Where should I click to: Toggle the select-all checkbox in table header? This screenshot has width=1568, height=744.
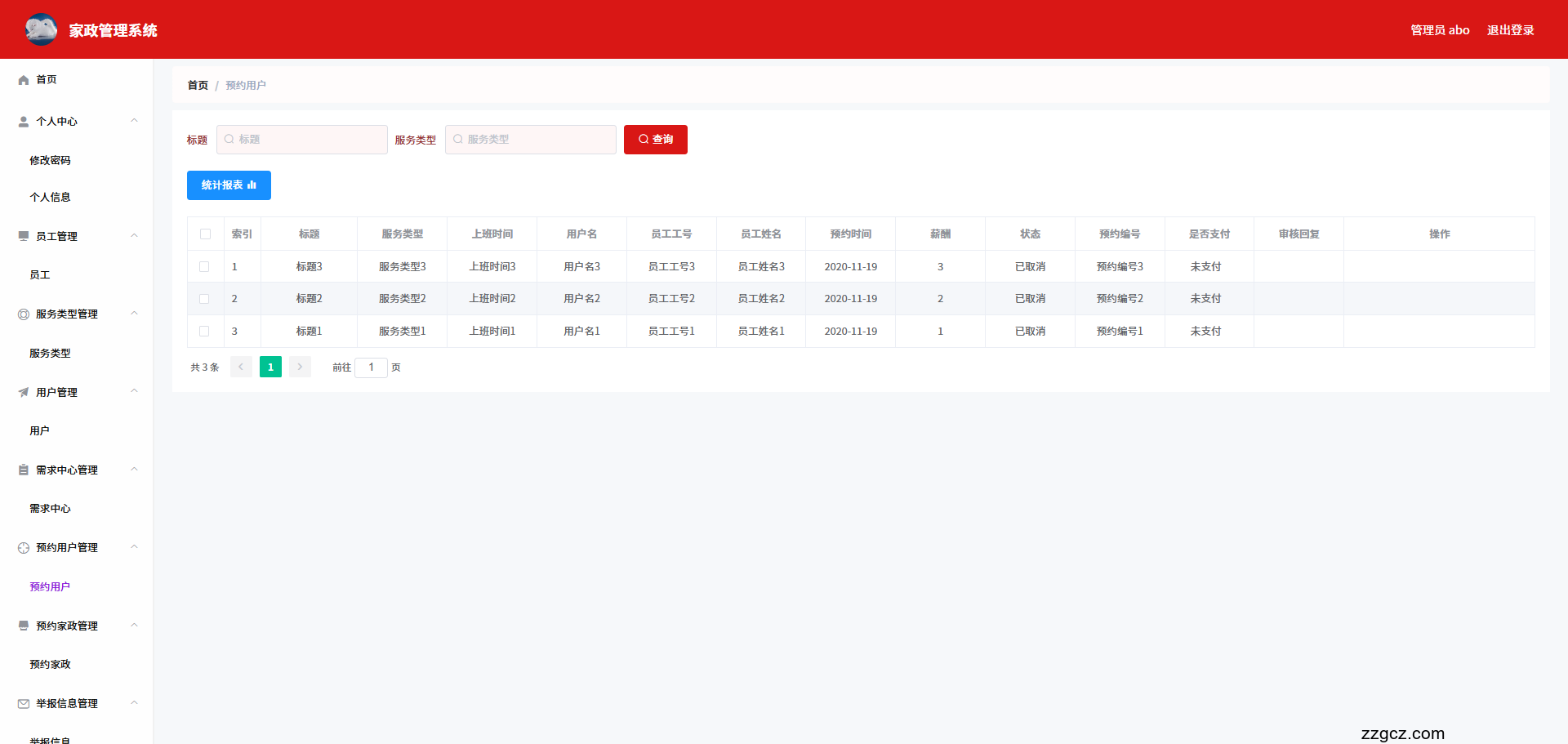click(x=205, y=234)
